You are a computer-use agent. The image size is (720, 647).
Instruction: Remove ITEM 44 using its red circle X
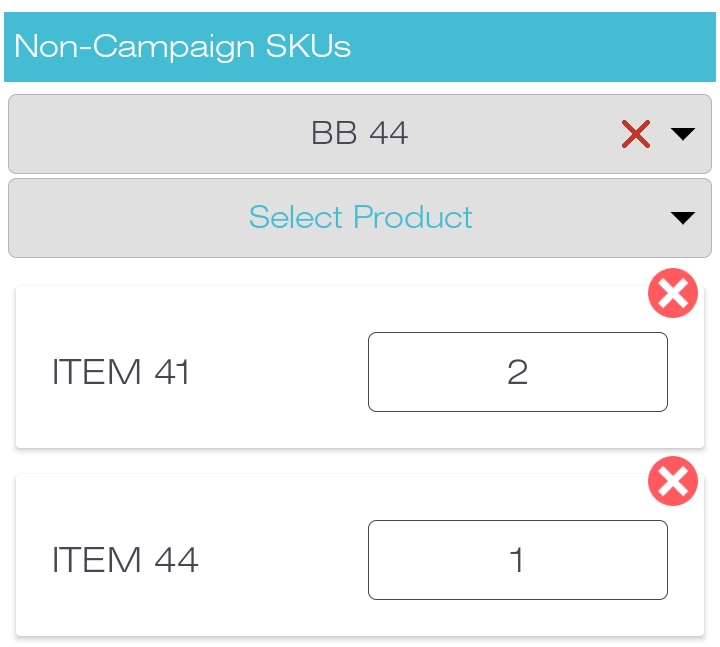click(673, 482)
